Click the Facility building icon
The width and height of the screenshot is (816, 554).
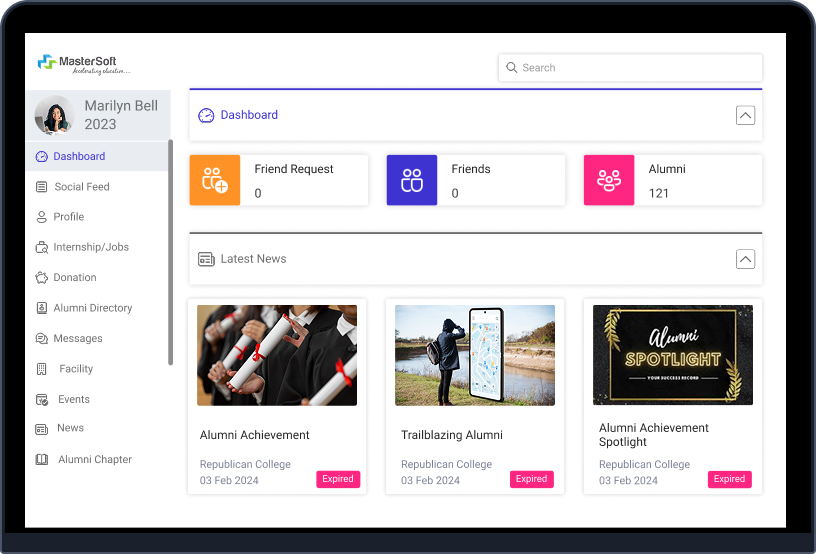(x=41, y=369)
